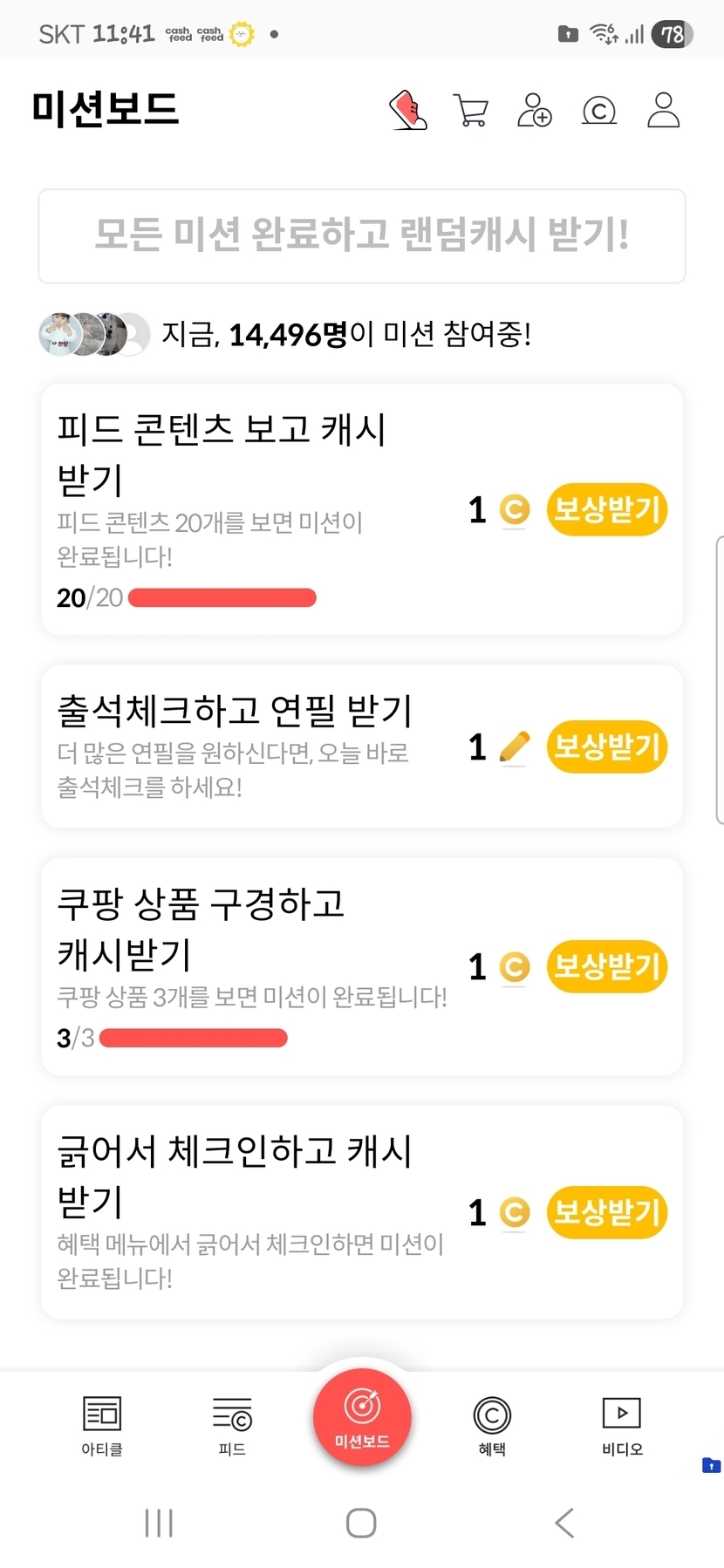The height and width of the screenshot is (1568, 724).
Task: Open the profile person icon
Action: pos(663,111)
